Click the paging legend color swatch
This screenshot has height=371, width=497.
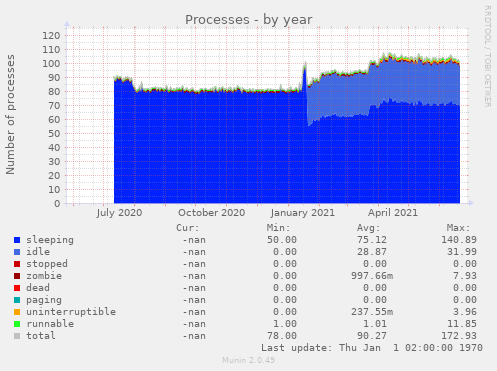[x=17, y=300]
